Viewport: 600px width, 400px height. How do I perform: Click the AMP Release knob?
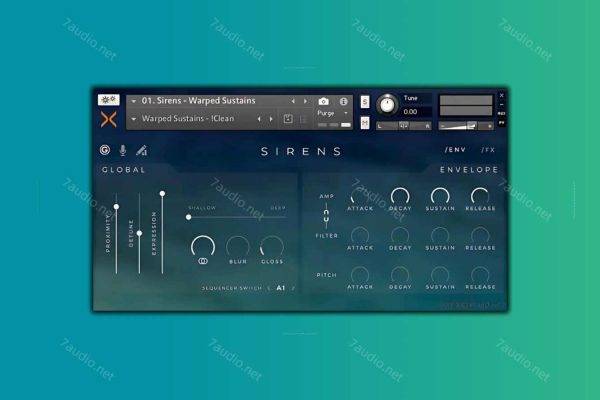(x=480, y=196)
